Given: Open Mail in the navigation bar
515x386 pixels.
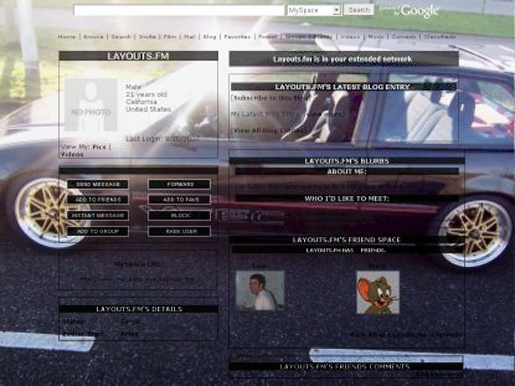Looking at the screenshot, I should tap(190, 37).
